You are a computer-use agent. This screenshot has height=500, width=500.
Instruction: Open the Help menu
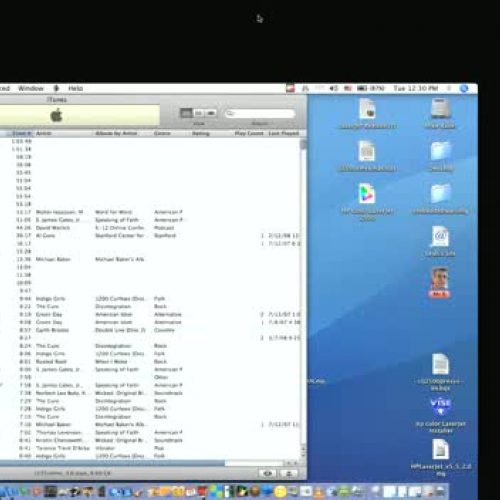pos(76,88)
